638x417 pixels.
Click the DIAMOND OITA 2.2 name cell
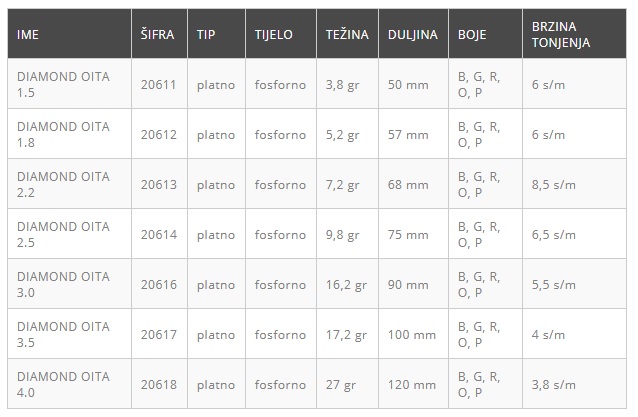[x=63, y=184]
